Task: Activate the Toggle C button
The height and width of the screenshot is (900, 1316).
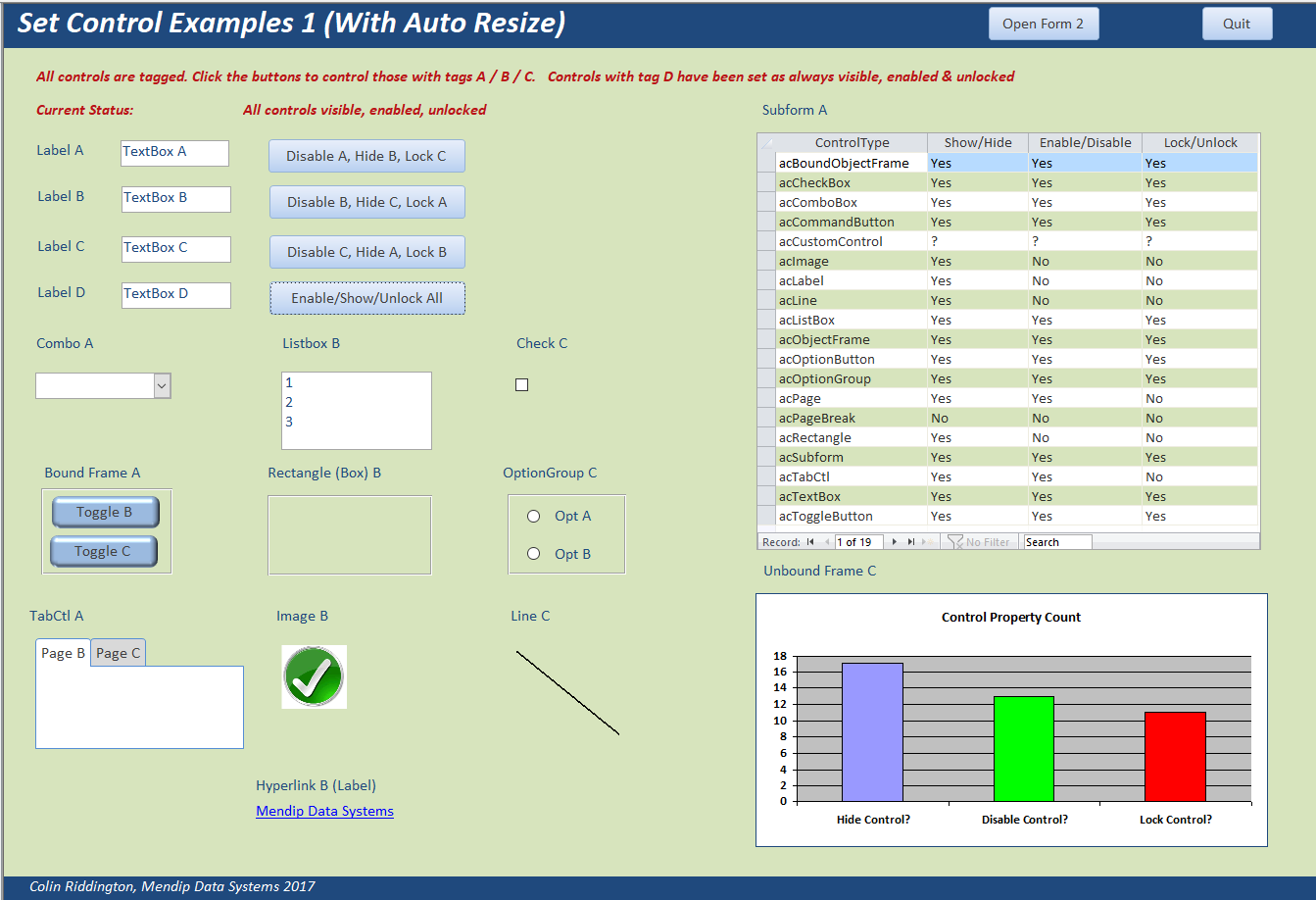Action: click(103, 551)
